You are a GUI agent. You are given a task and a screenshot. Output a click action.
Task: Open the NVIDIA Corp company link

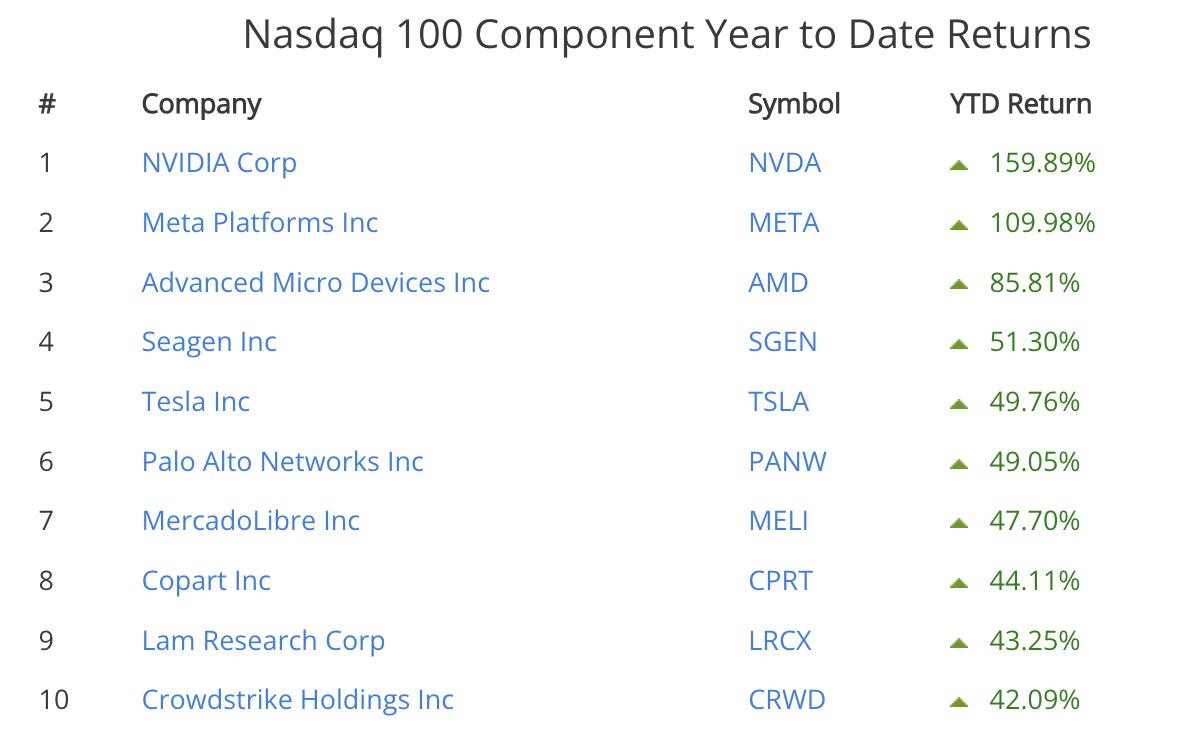(219, 163)
